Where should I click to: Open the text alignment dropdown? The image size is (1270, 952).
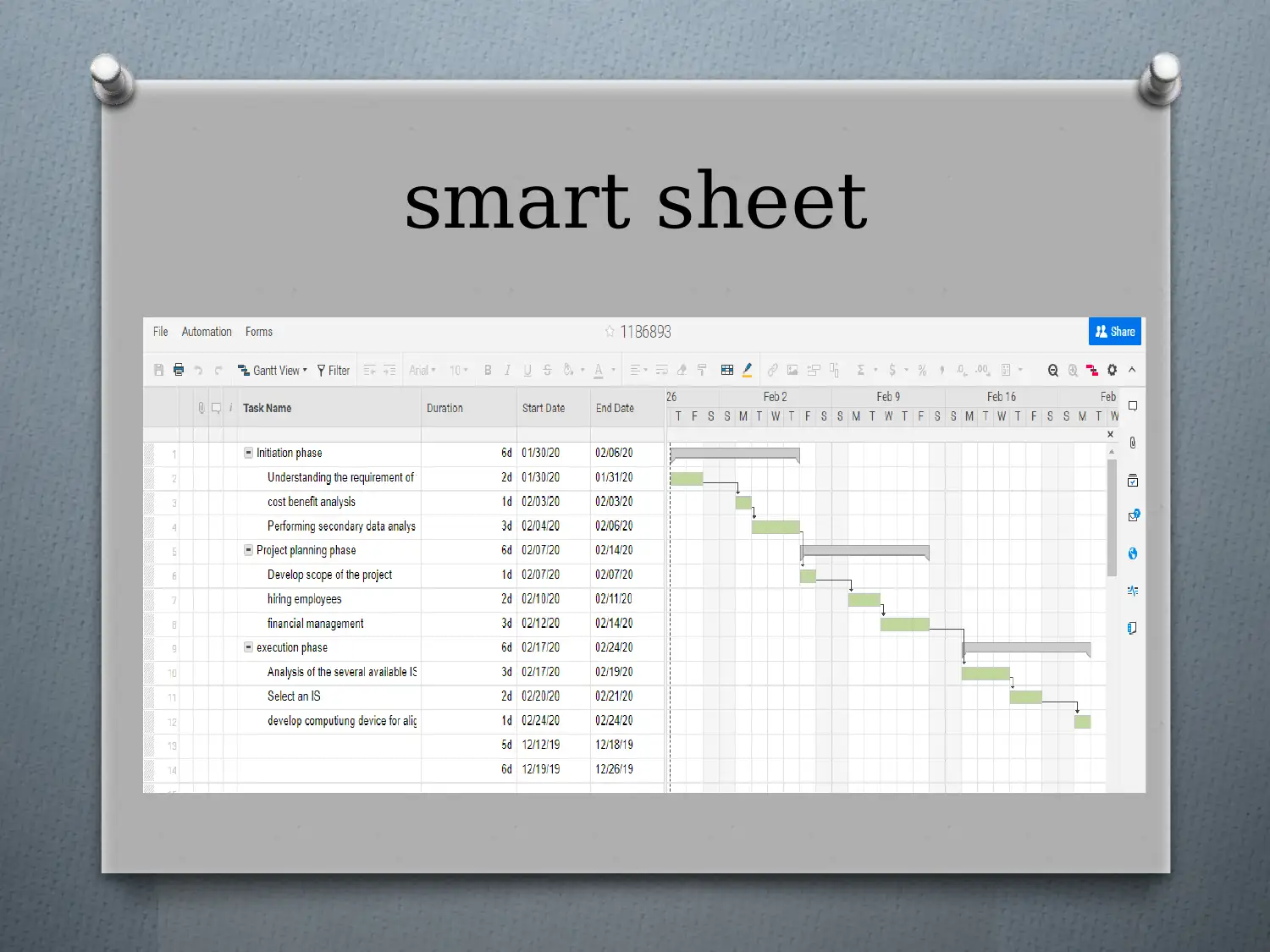pyautogui.click(x=638, y=370)
